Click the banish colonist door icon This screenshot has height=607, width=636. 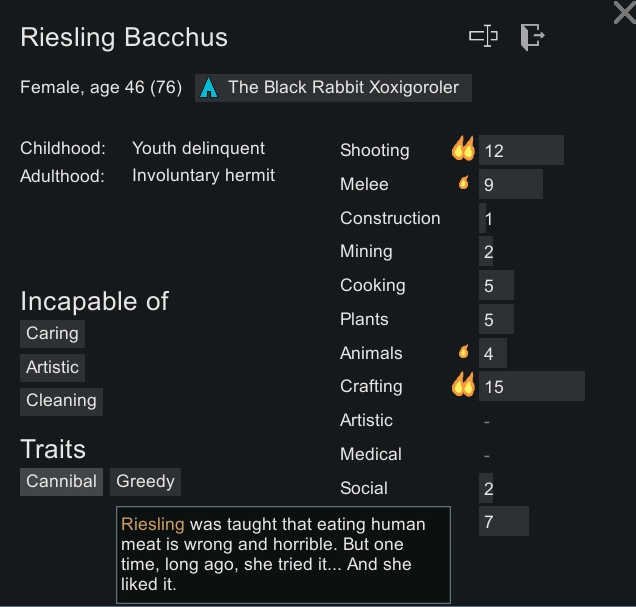[x=531, y=37]
